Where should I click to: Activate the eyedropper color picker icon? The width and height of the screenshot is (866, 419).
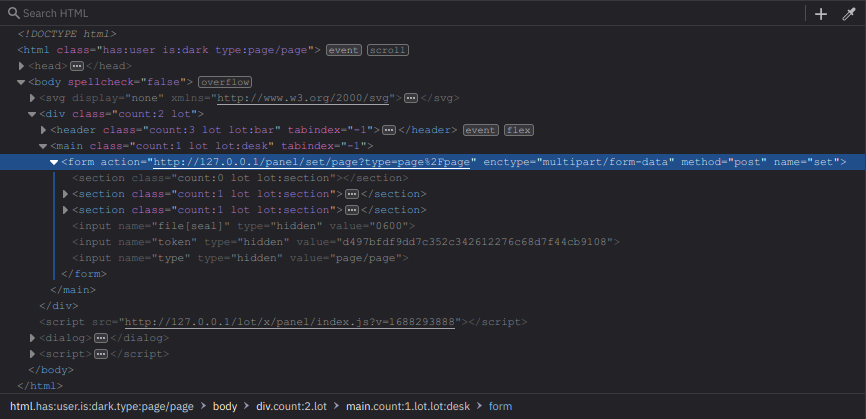tap(849, 14)
